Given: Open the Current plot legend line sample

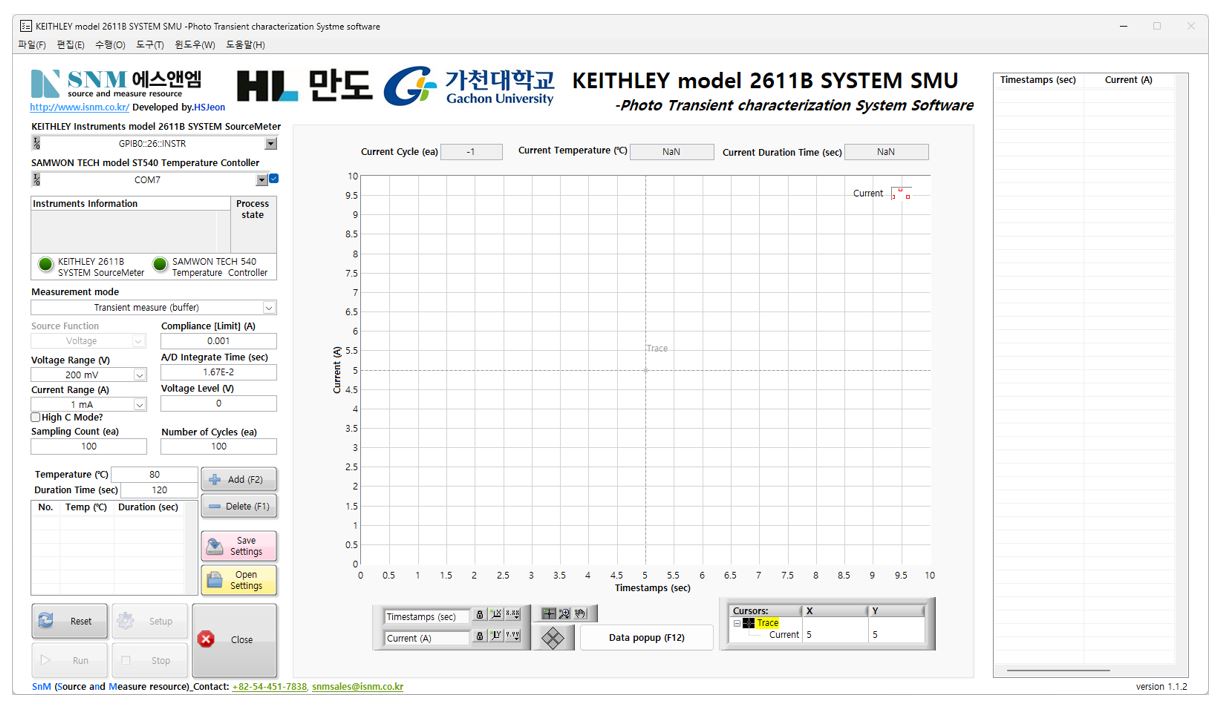Looking at the screenshot, I should [900, 193].
